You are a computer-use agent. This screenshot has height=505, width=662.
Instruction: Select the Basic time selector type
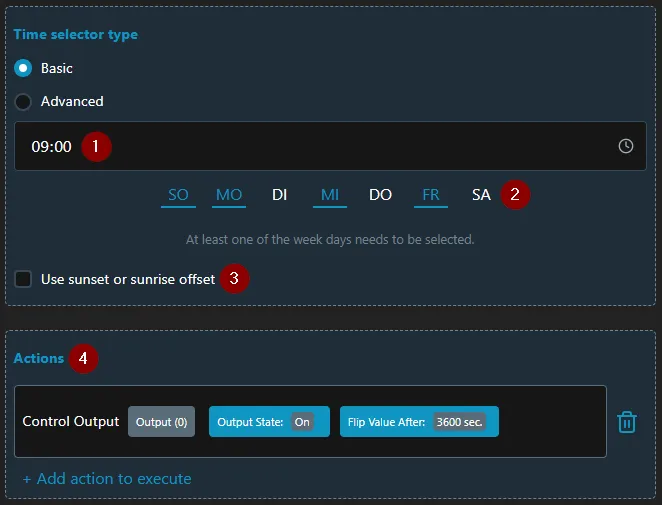(x=23, y=69)
